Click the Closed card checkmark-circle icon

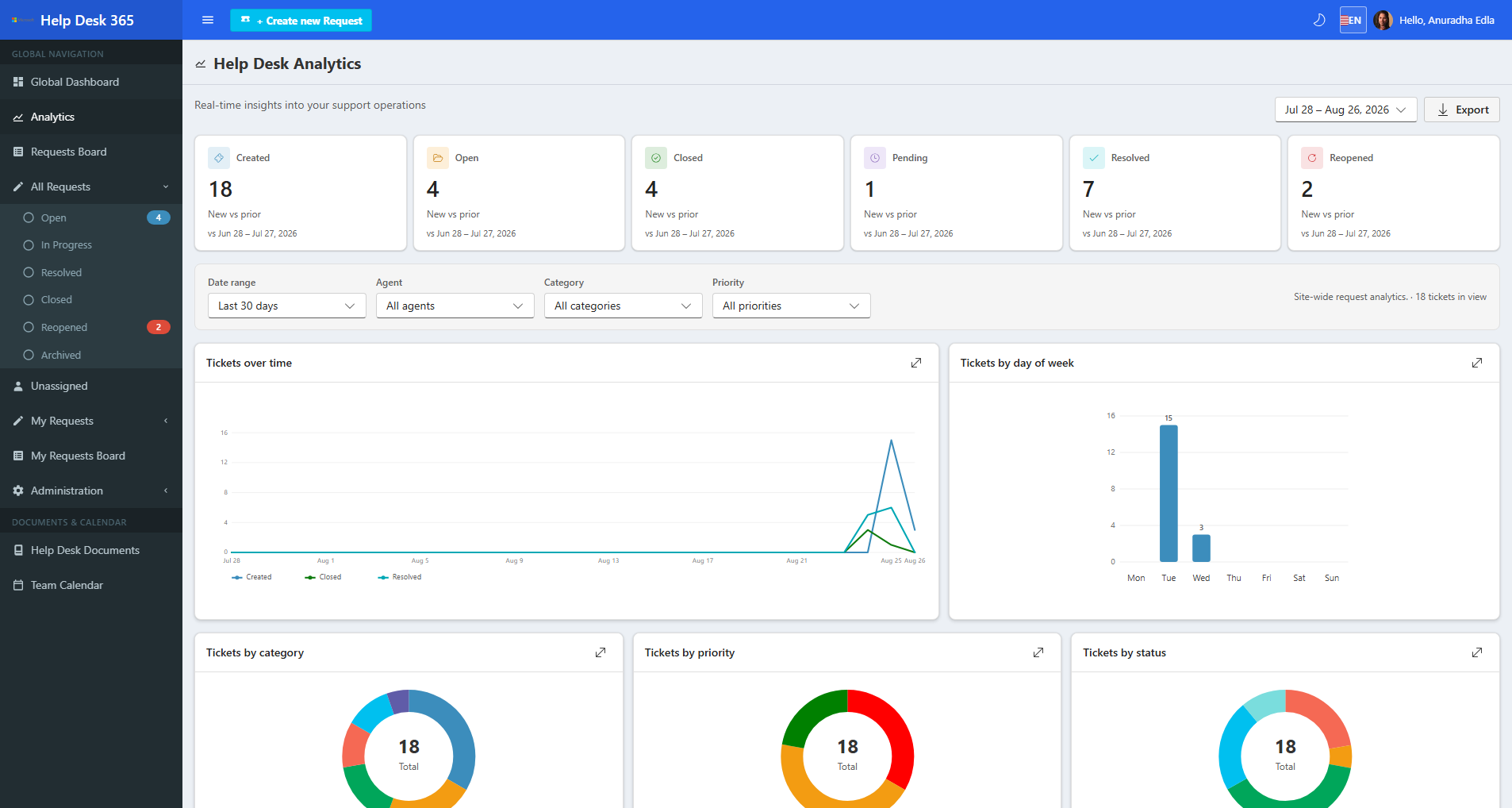tap(656, 158)
